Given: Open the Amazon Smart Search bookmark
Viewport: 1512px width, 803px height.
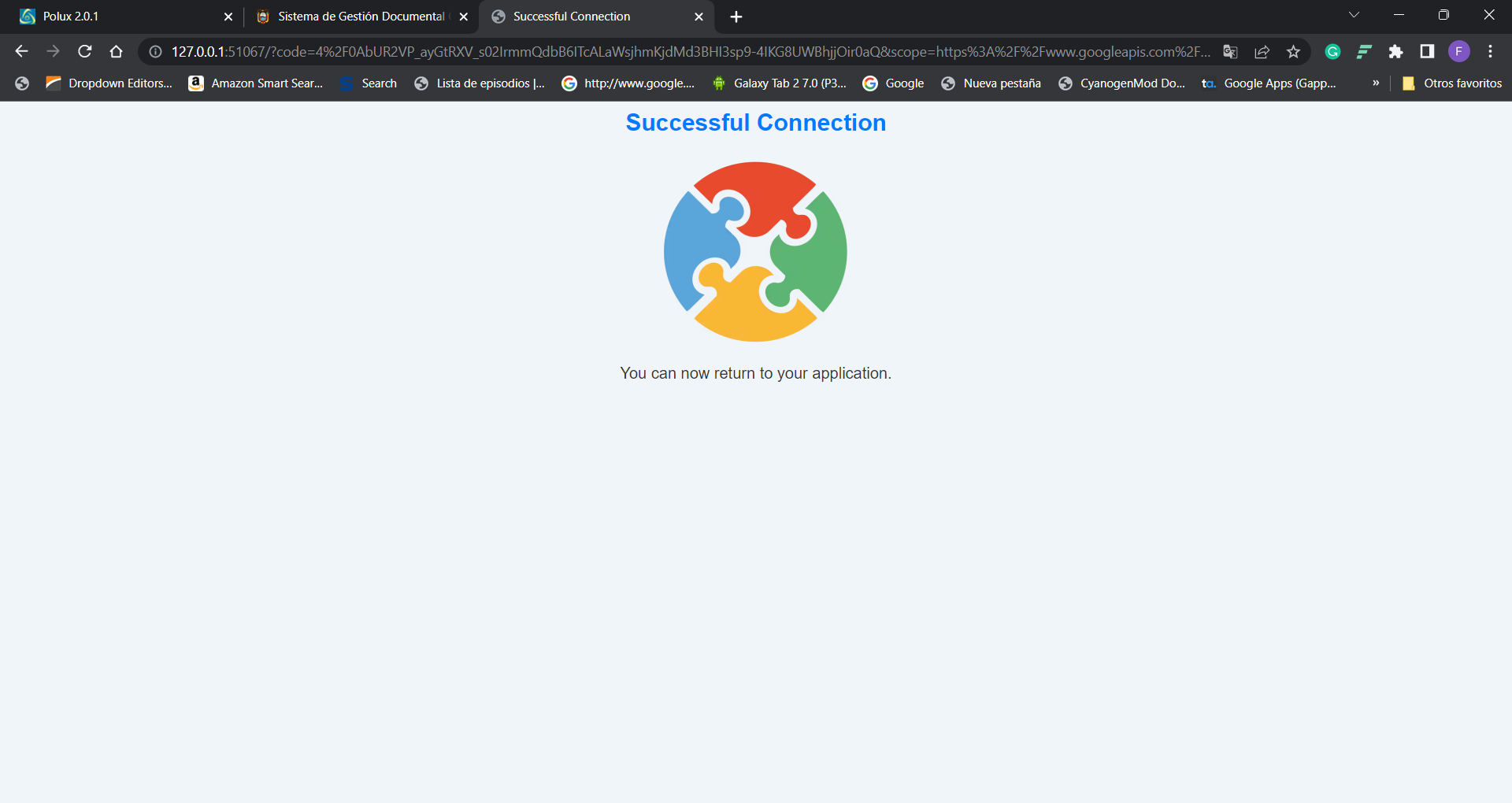Looking at the screenshot, I should (256, 83).
